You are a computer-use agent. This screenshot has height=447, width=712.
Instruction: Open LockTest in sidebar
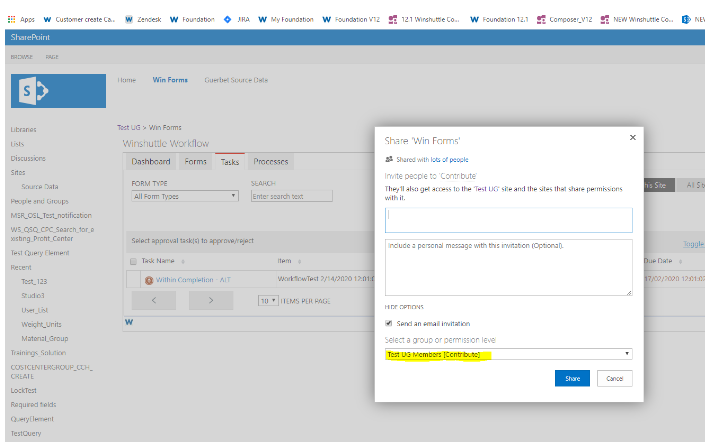(x=24, y=391)
